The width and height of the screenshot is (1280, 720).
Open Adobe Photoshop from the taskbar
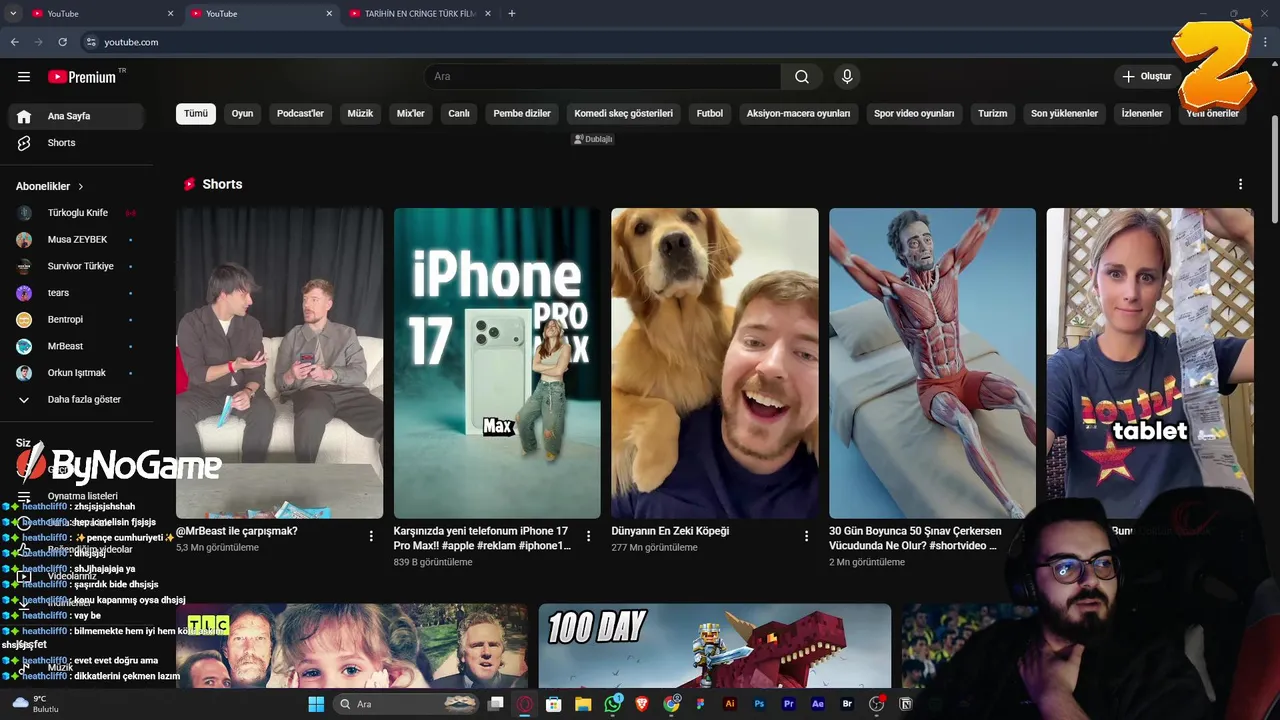(759, 704)
